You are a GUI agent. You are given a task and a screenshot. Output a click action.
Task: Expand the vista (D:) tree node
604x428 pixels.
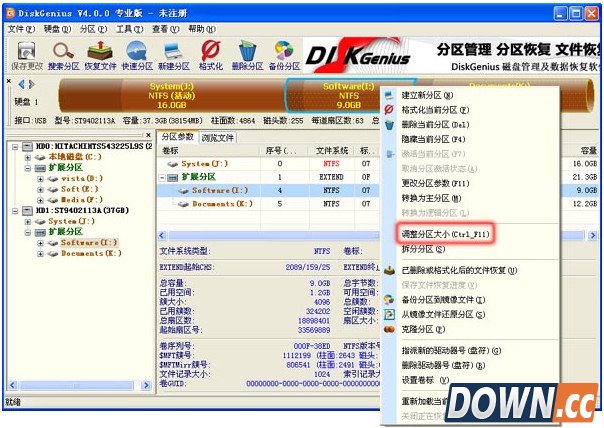40,179
